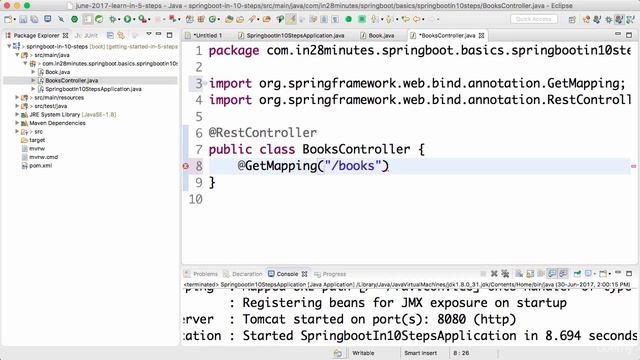Click the Clear Console icon
This screenshot has width=640, height=360.
(x=519, y=273)
